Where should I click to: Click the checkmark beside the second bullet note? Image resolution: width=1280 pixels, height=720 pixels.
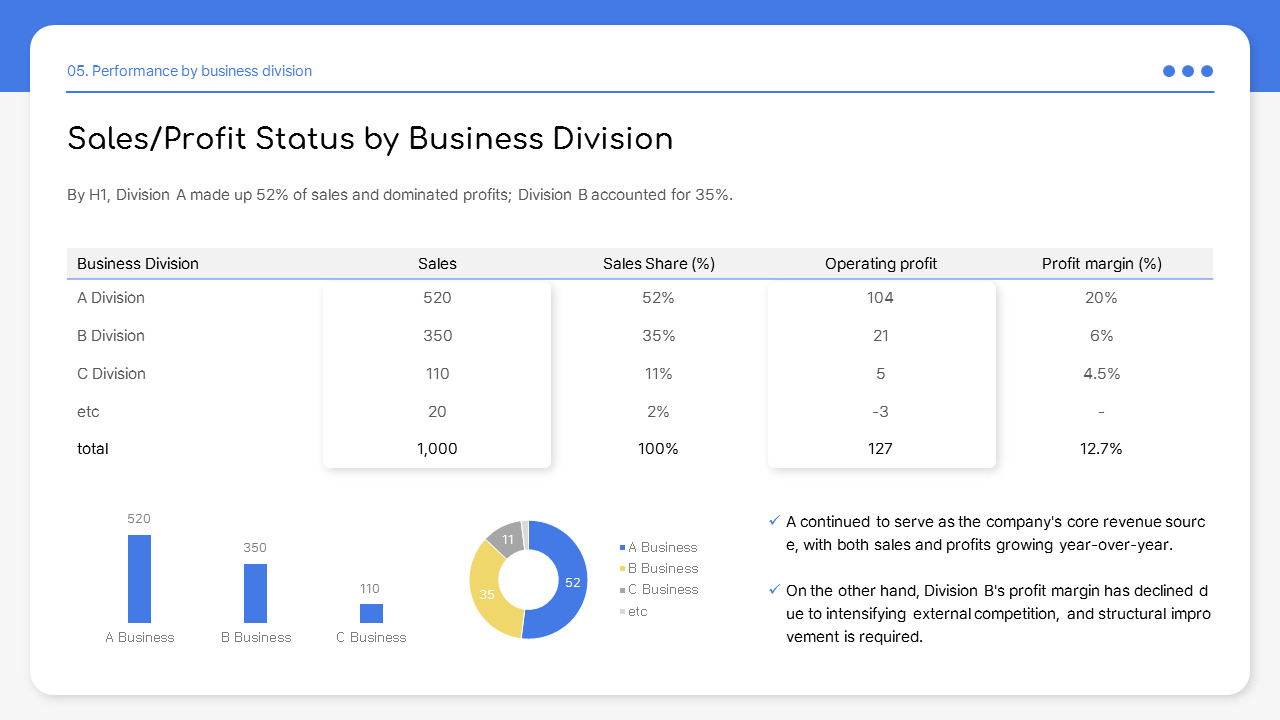pos(774,589)
